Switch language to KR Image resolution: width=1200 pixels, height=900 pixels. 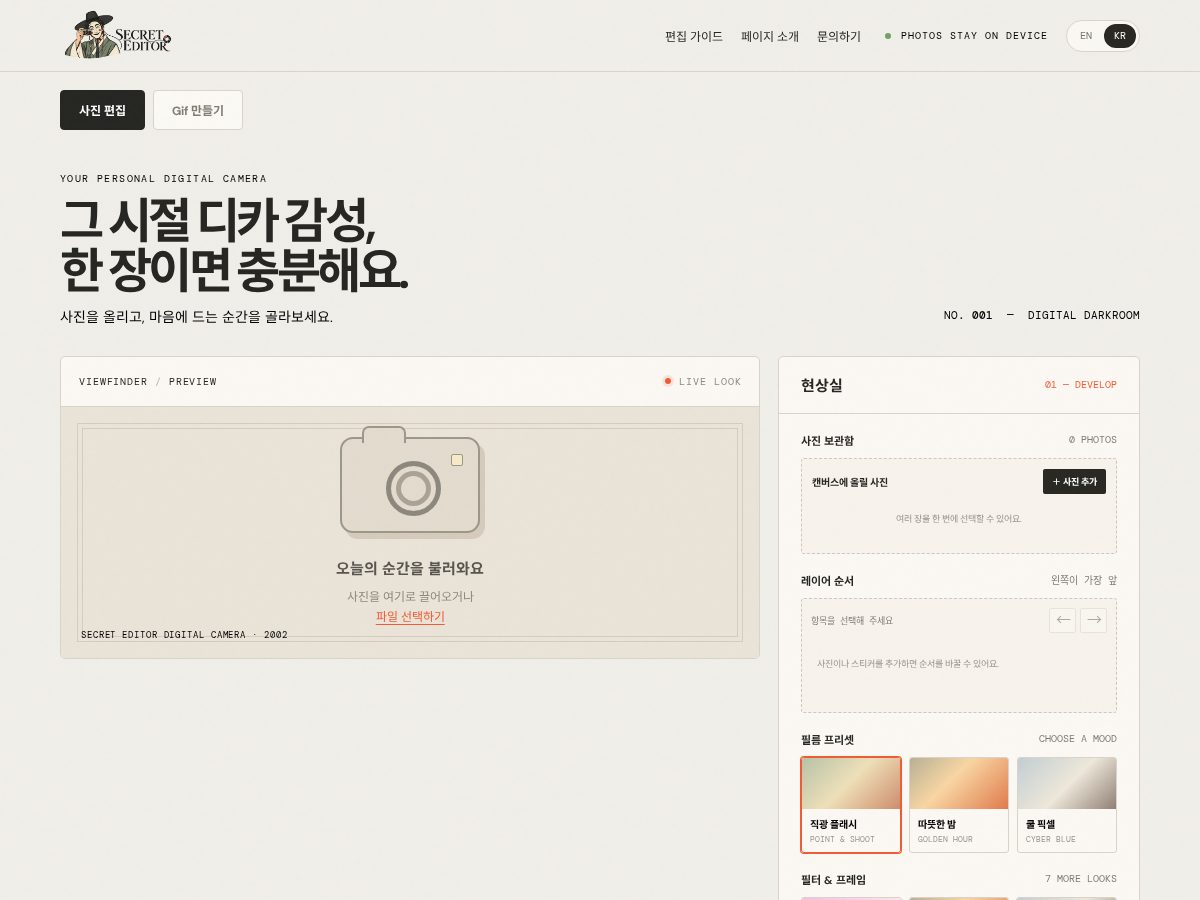pos(1120,36)
